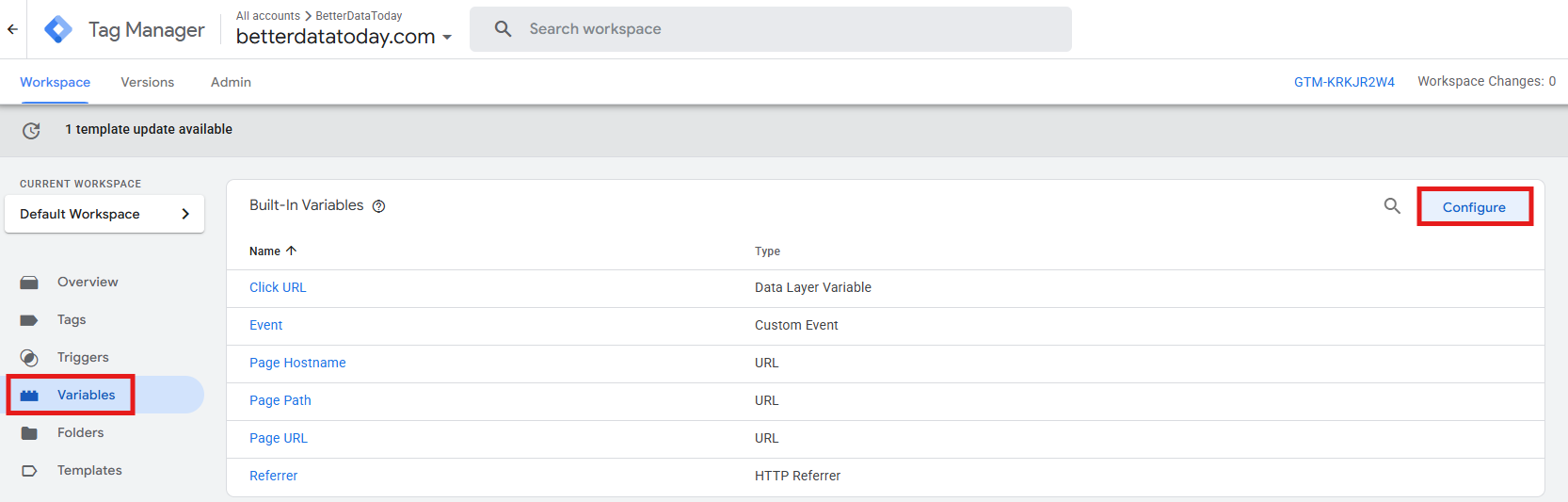This screenshot has width=1568, height=502.
Task: Click the Data Layer Variable type cell
Action: [x=813, y=287]
